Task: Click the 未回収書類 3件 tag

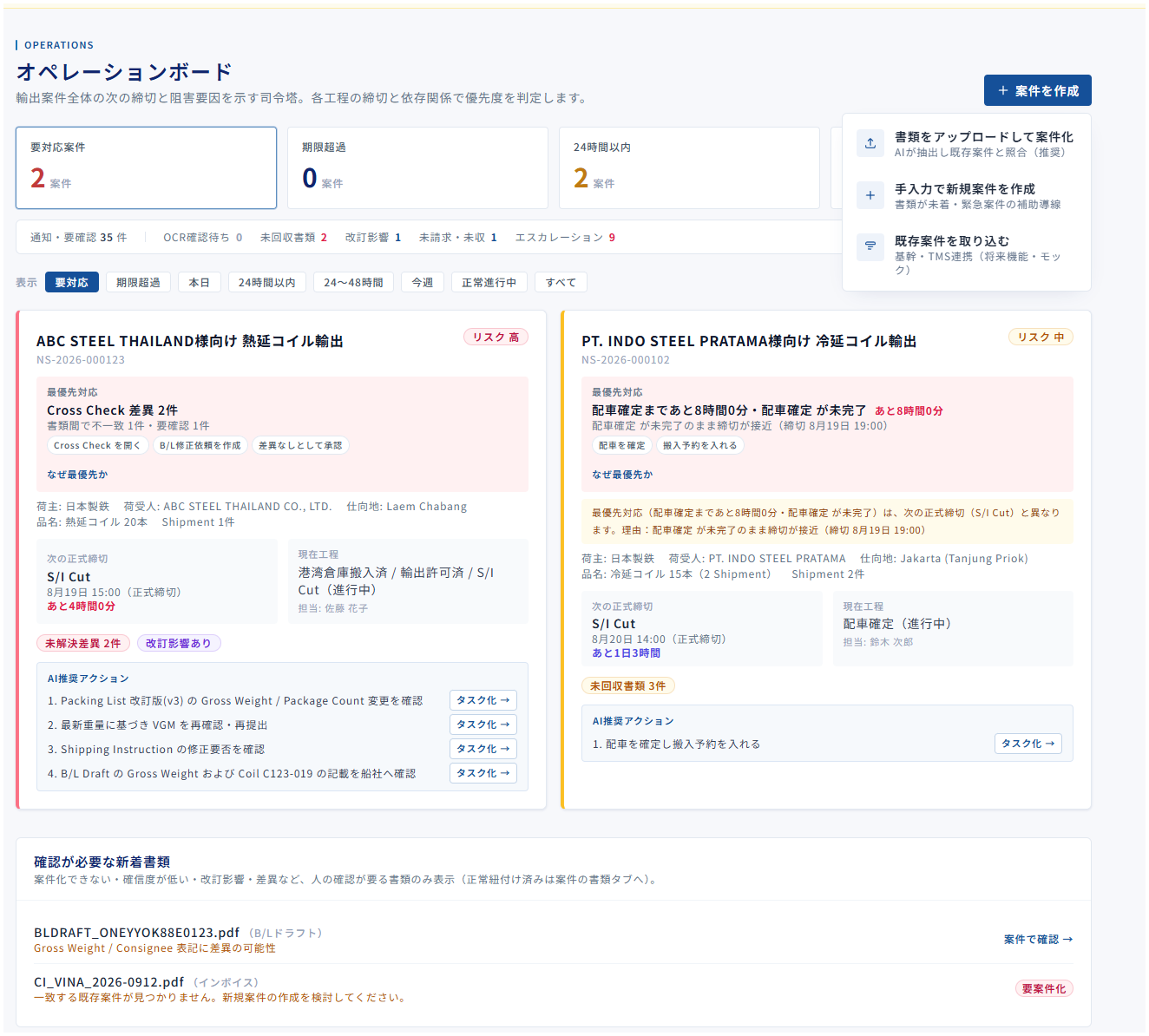Action: coord(628,685)
